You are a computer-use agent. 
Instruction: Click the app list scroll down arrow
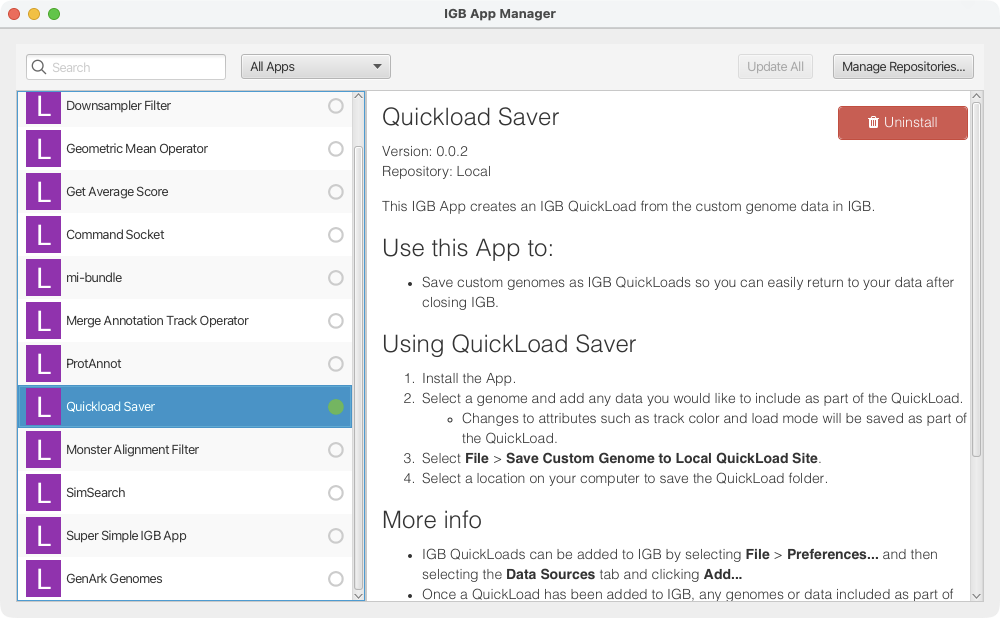359,595
